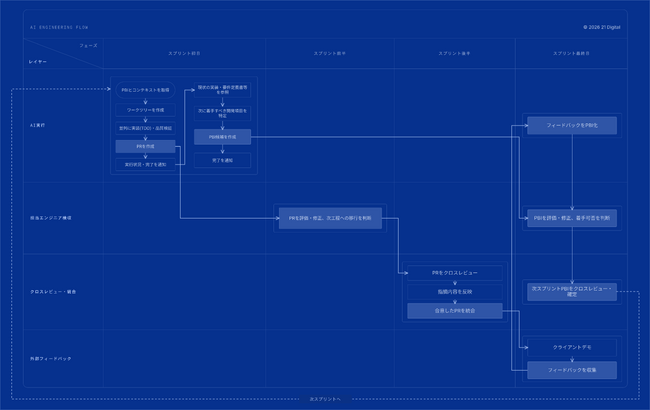This screenshot has height=410, width=650.
Task: Select the '完了を通知' box
Action: pyautogui.click(x=222, y=160)
